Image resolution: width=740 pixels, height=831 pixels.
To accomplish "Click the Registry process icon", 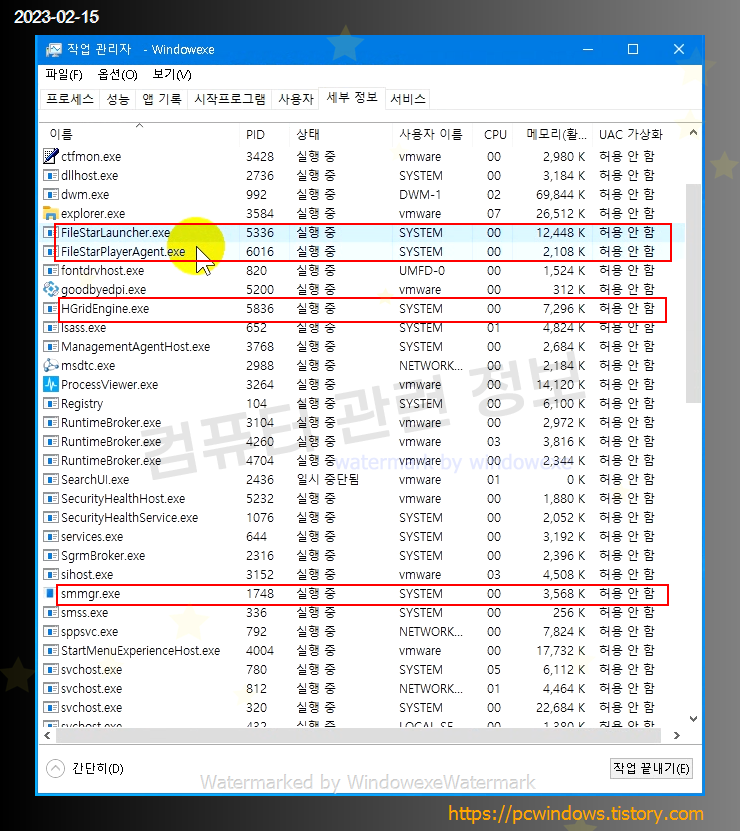I will point(50,403).
